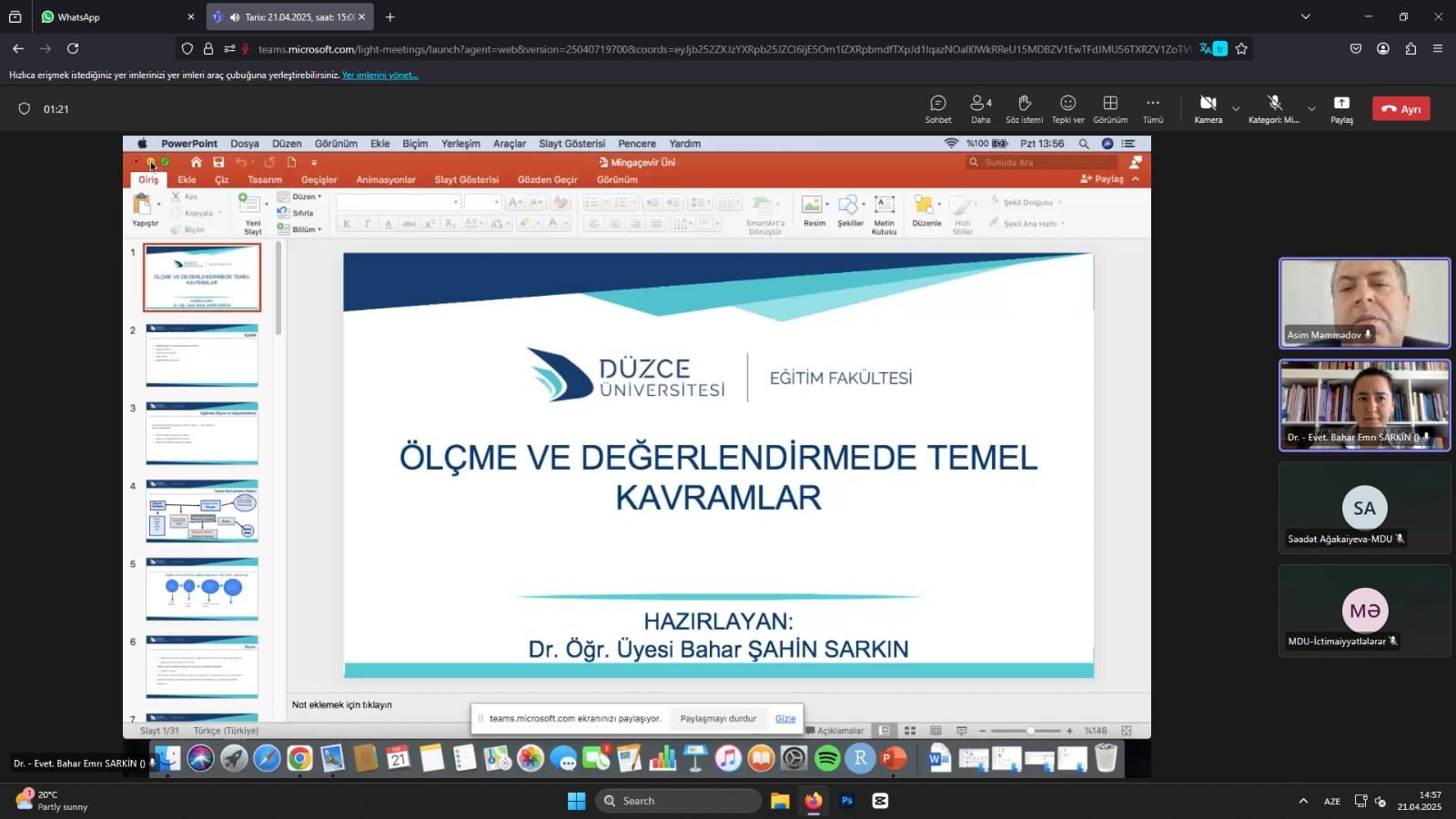Screen dimensions: 1456x819
Task: Leave the meeting with Ayrıl
Action: tap(1400, 108)
